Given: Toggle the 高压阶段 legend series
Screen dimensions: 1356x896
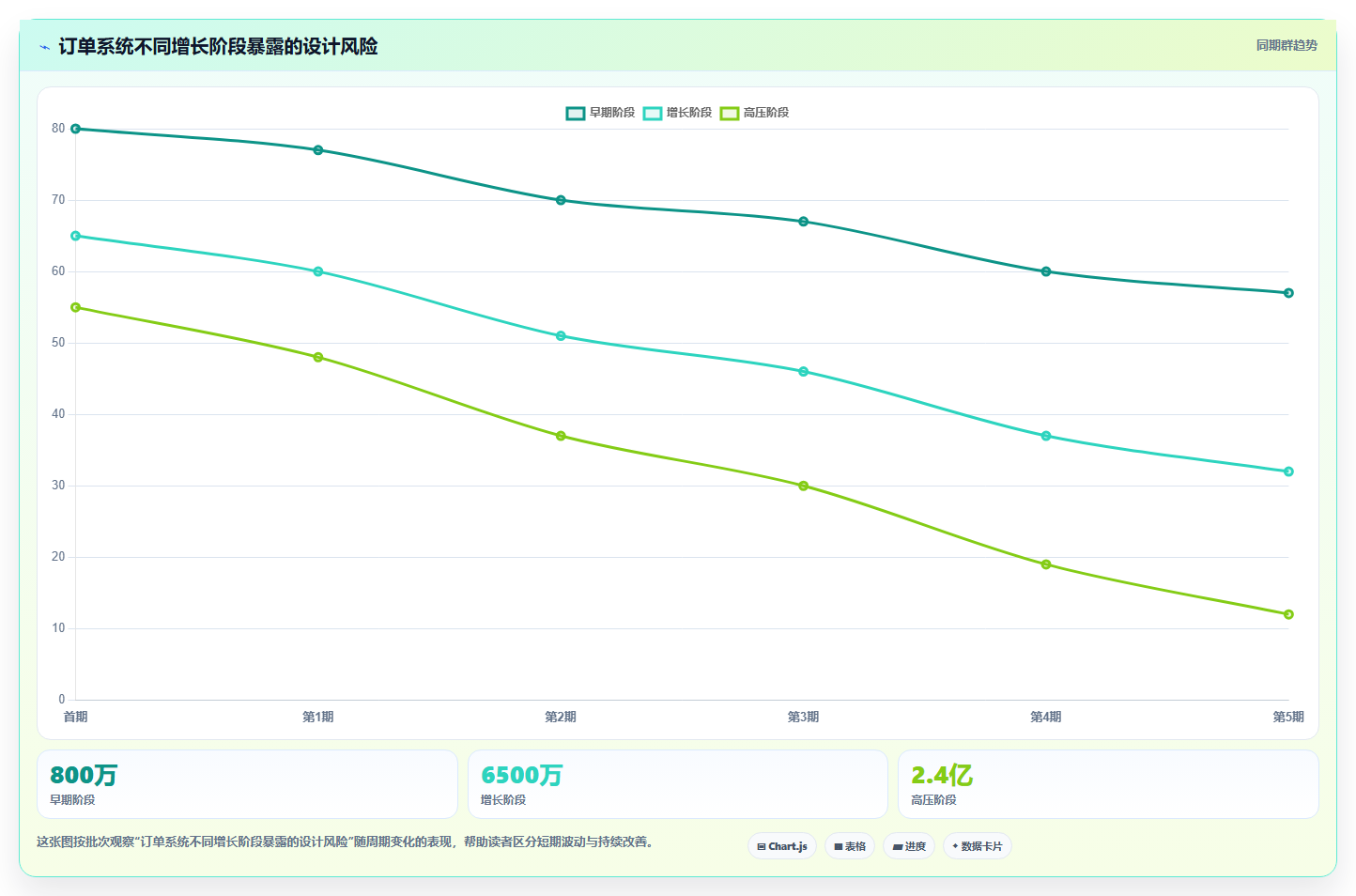Looking at the screenshot, I should coord(754,113).
